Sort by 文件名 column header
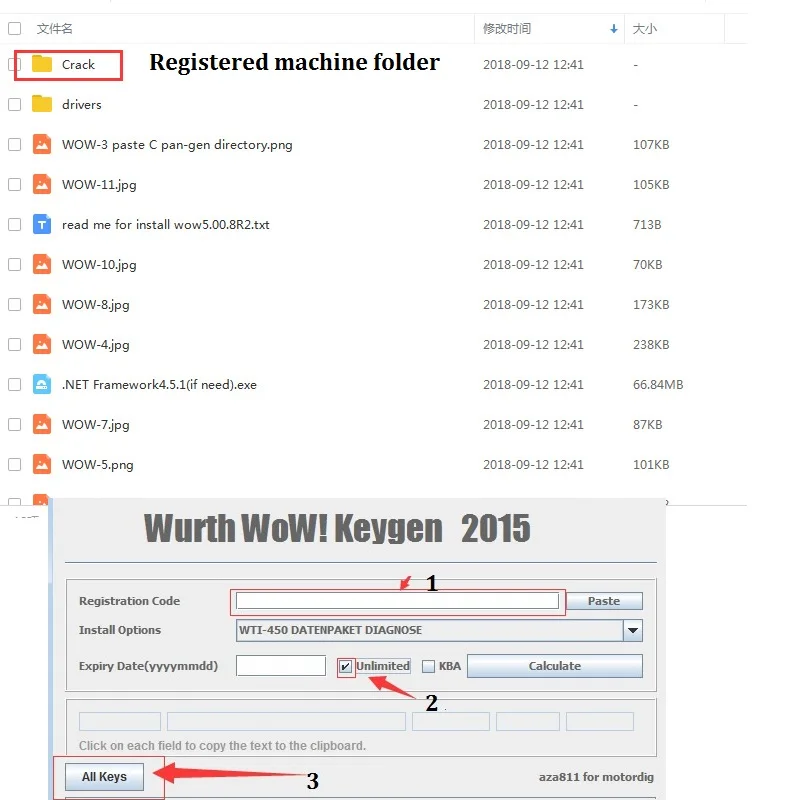 pos(55,29)
